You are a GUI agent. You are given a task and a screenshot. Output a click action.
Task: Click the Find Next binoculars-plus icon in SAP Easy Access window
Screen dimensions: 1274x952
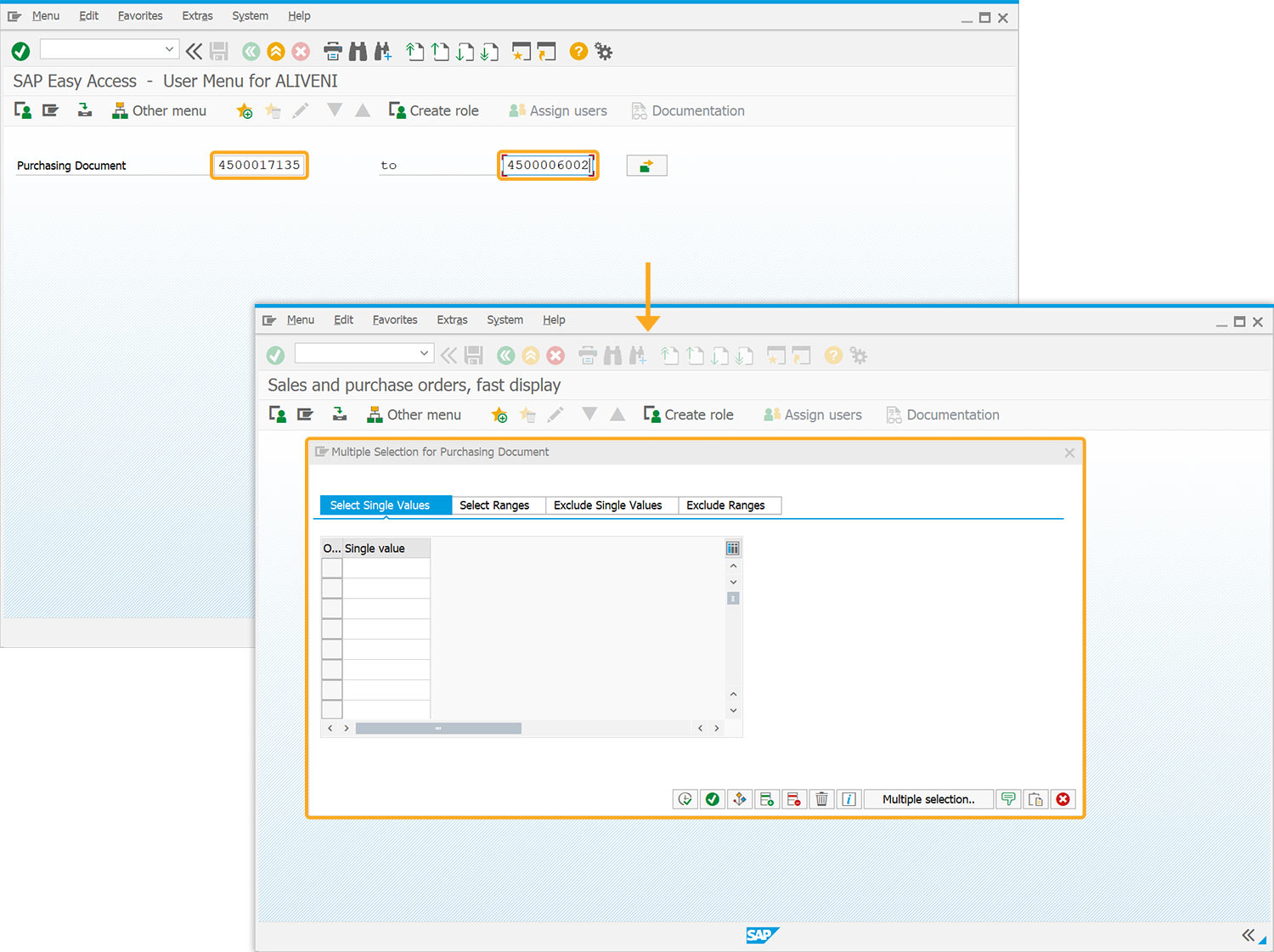[x=383, y=52]
